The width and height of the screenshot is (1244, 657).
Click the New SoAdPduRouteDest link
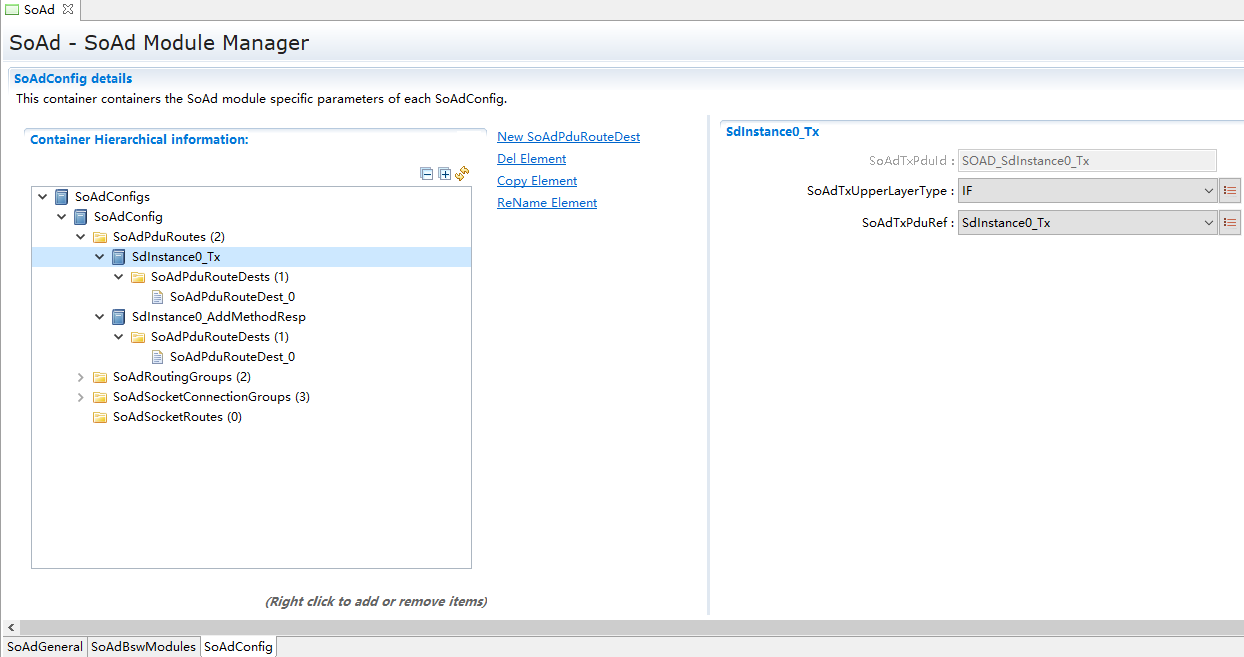pos(568,137)
